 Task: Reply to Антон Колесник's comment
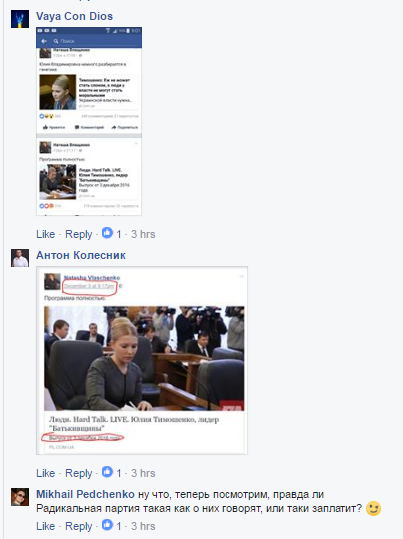[x=78, y=473]
